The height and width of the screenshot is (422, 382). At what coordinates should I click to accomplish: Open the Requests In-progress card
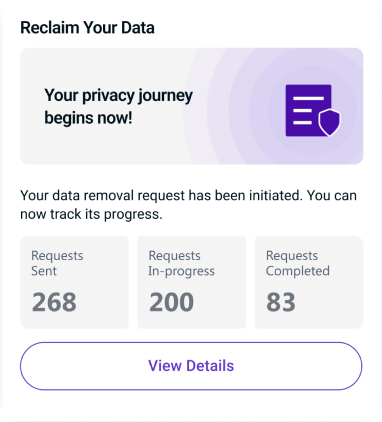(x=192, y=282)
